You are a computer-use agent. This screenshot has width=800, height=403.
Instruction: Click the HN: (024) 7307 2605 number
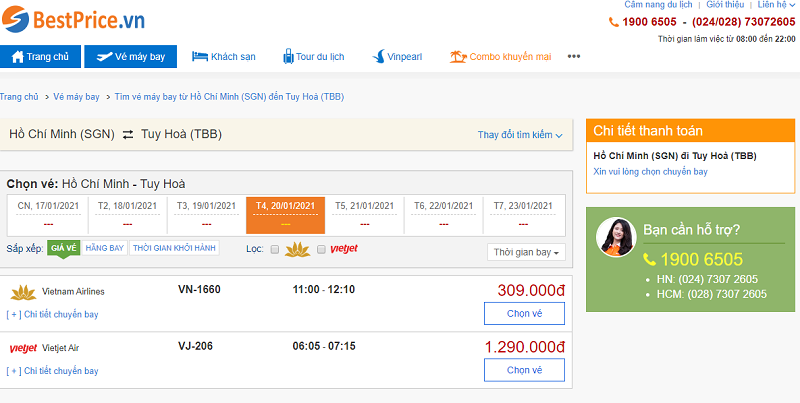707,280
